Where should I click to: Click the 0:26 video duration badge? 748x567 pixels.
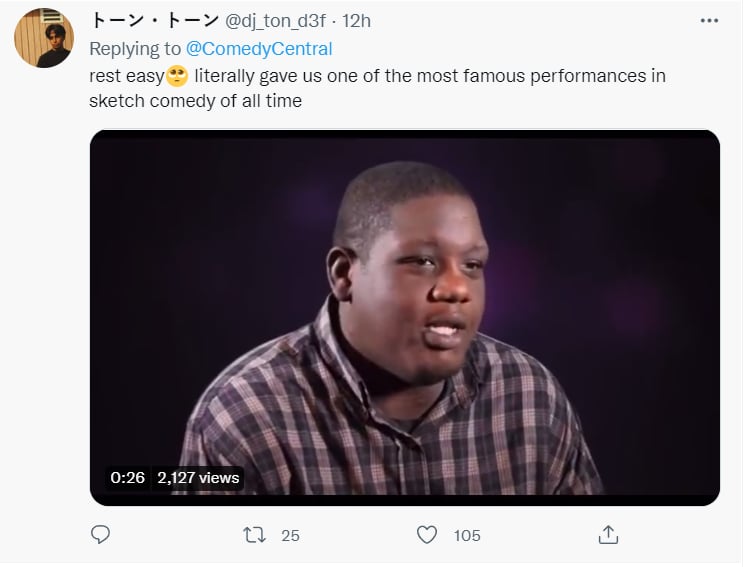tap(127, 478)
